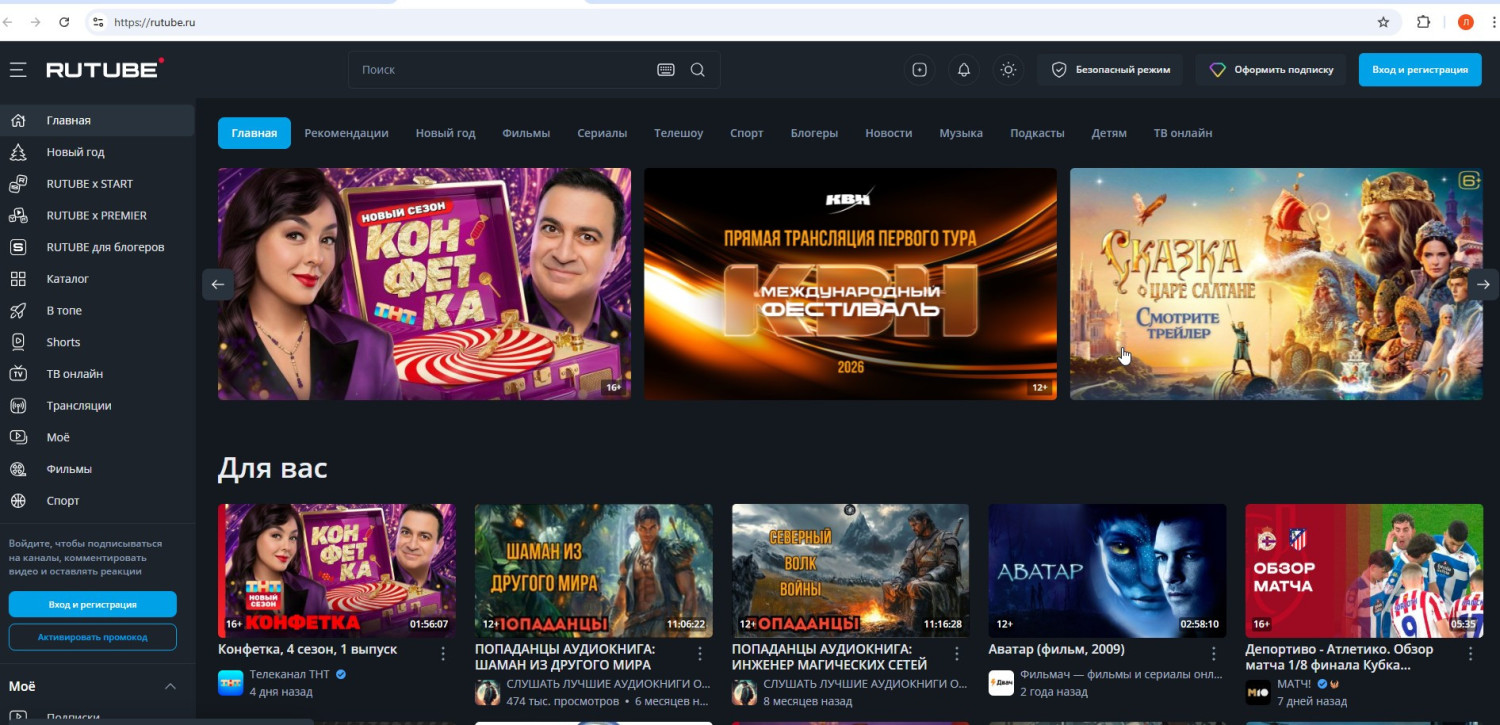Click the magnifier search icon

(x=698, y=70)
